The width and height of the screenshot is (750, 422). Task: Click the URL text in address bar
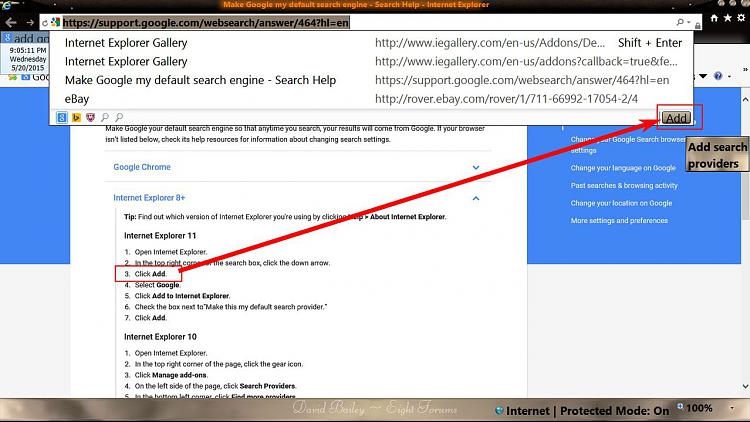pos(206,22)
